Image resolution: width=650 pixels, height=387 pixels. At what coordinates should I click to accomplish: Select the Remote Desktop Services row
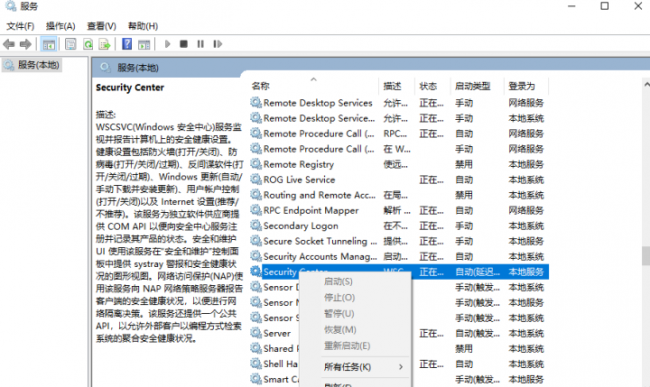click(x=399, y=102)
